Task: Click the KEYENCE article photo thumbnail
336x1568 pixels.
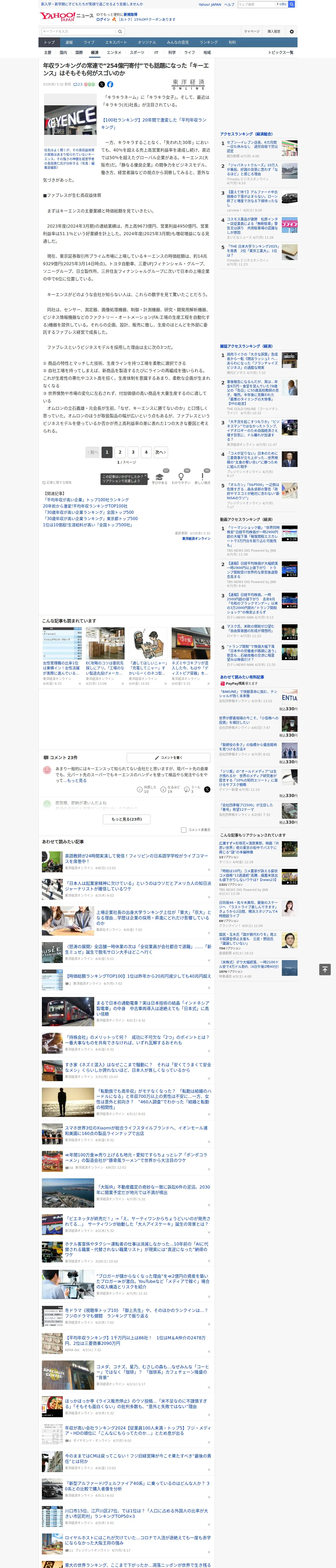Action: pyautogui.click(x=70, y=119)
